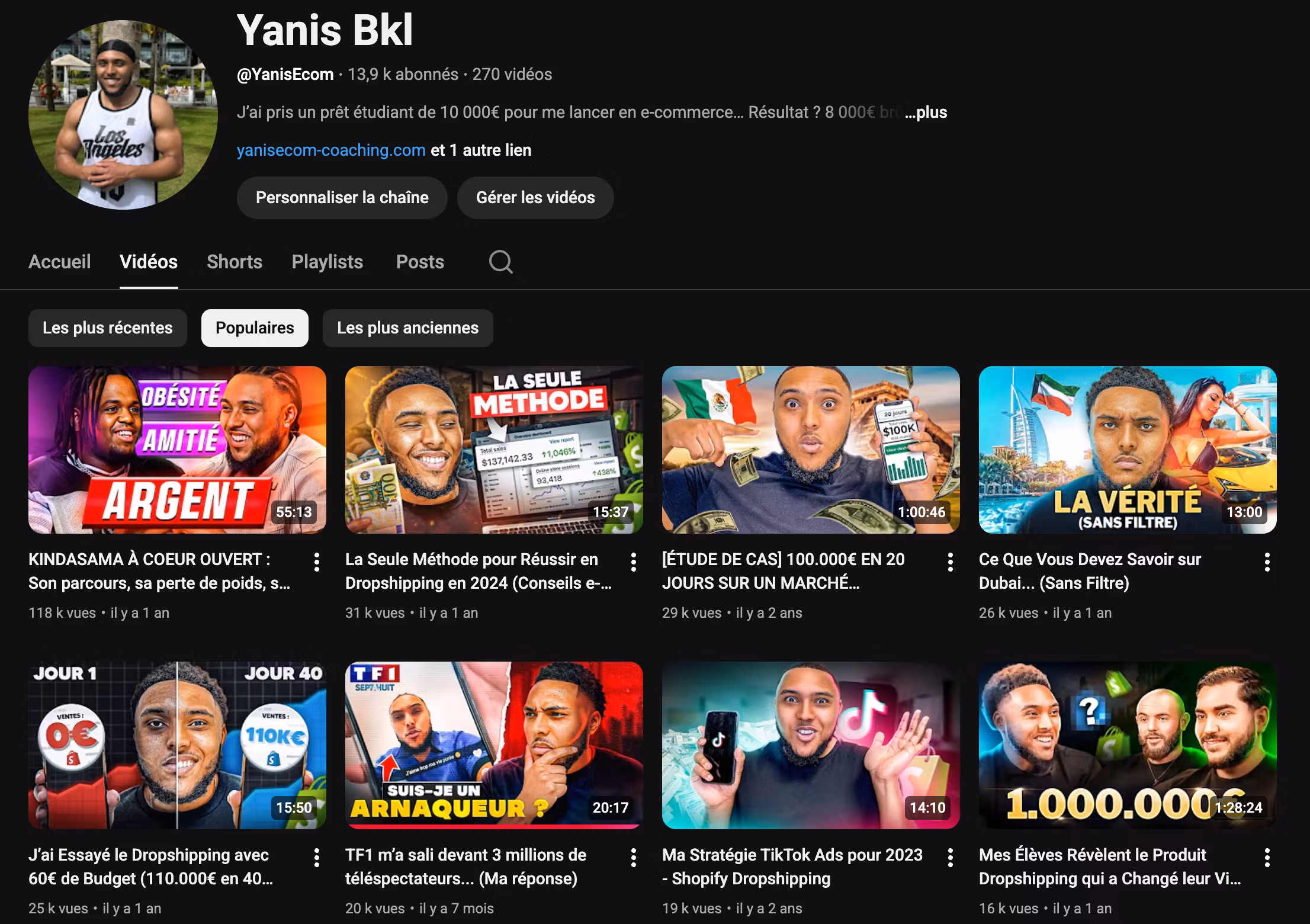Open yanisecom-coaching.com link
This screenshot has height=924, width=1310.
(331, 150)
